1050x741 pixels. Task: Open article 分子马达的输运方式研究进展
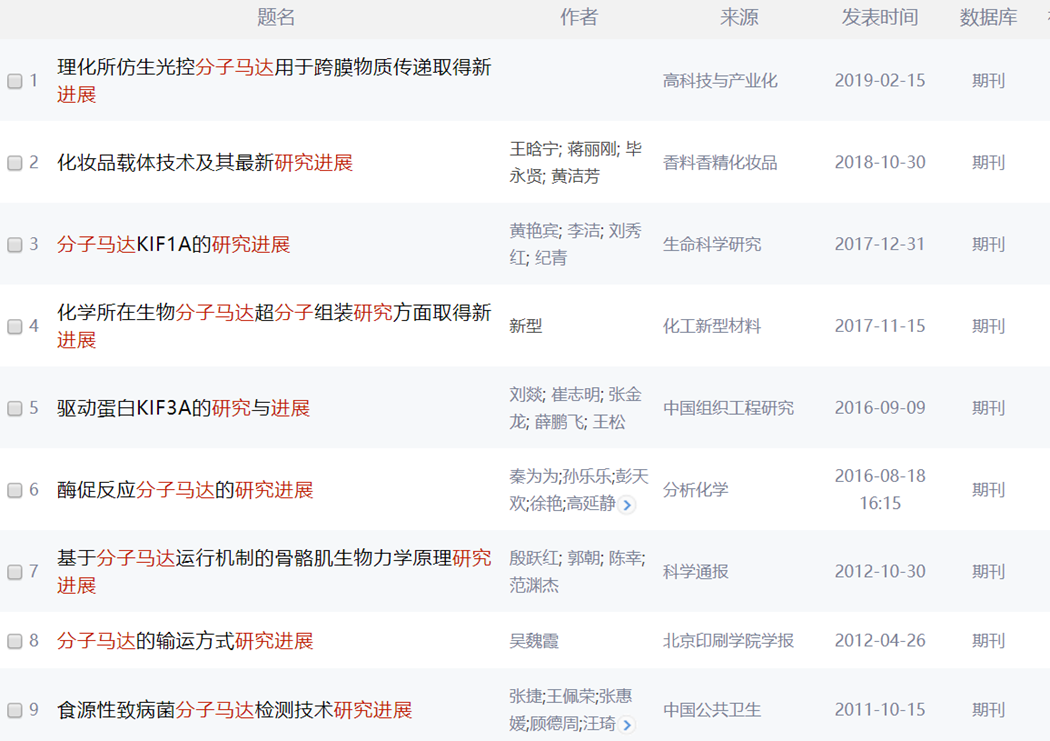[x=185, y=641]
